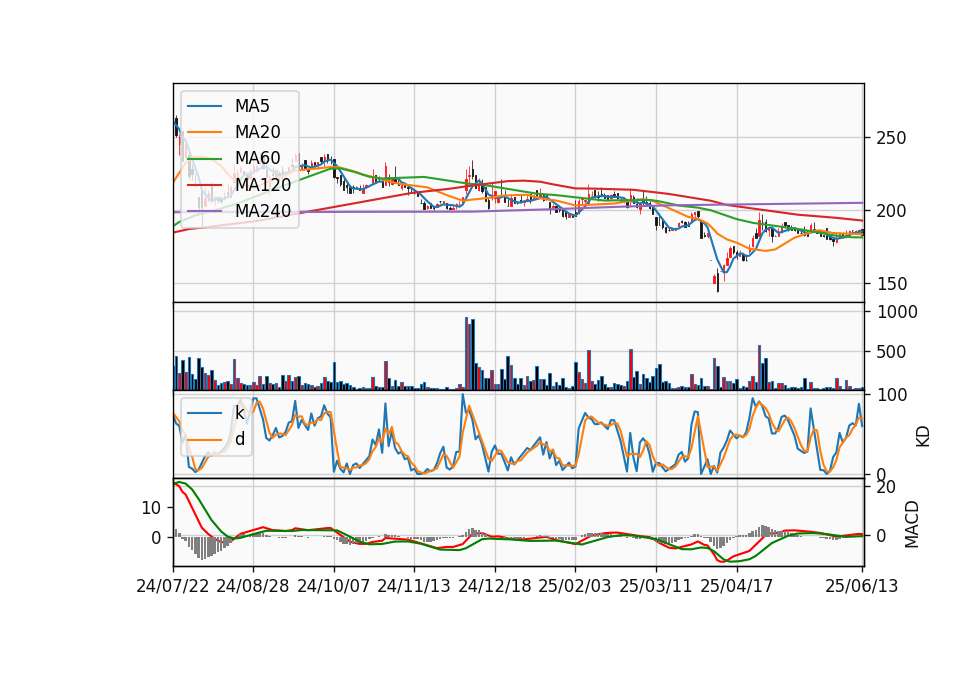
Task: Click the purple MA240 legend line swatch
Action: [x=204, y=211]
